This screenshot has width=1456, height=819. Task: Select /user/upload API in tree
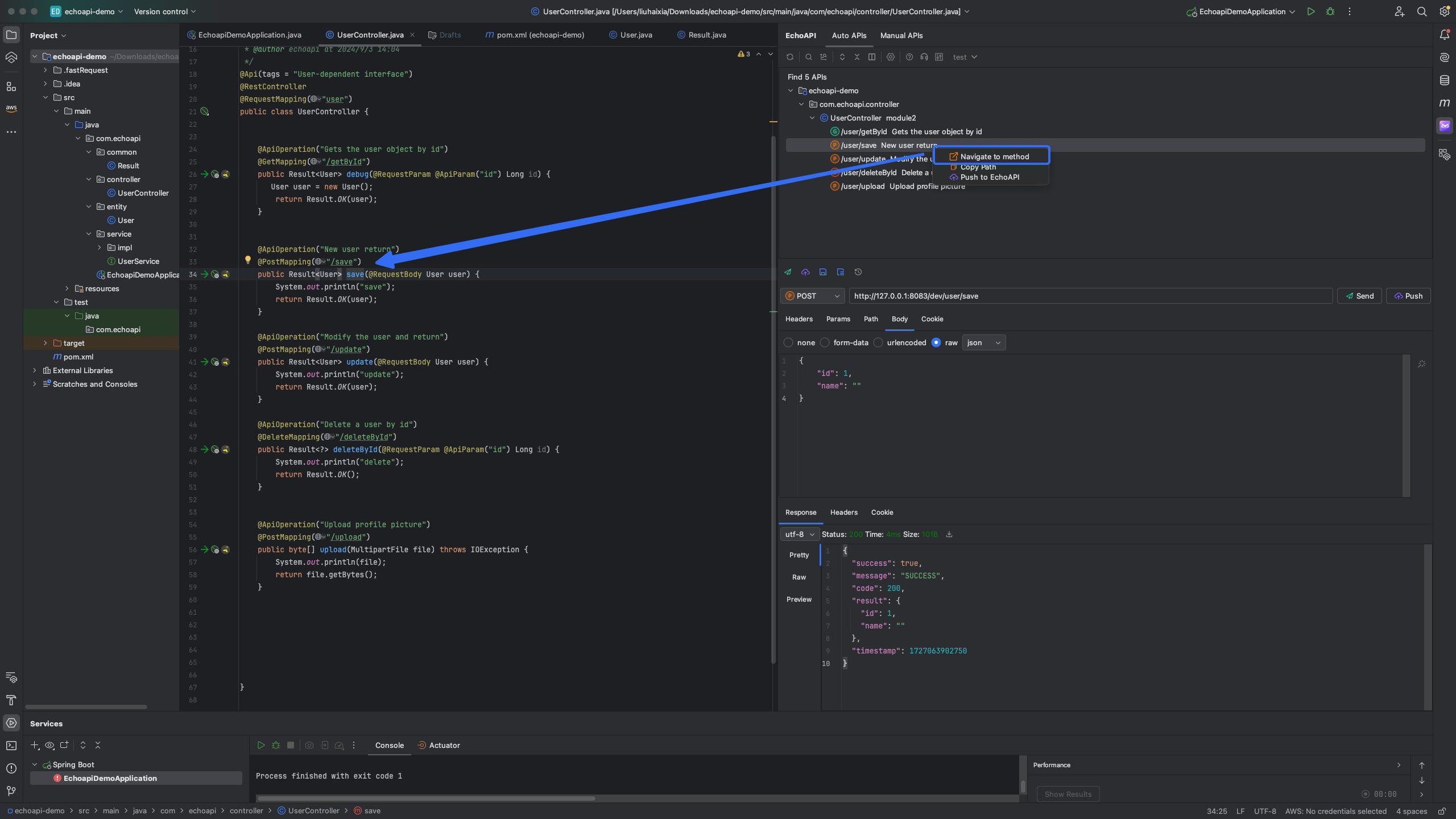click(897, 186)
